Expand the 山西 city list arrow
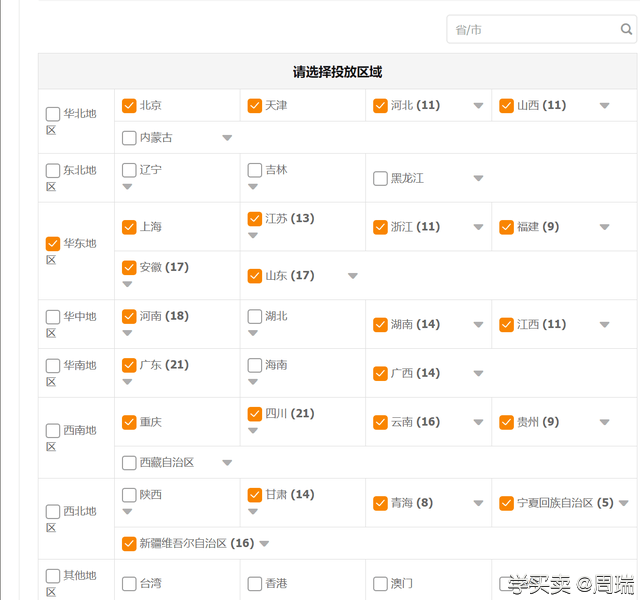Screen dimensions: 640x600 604,106
